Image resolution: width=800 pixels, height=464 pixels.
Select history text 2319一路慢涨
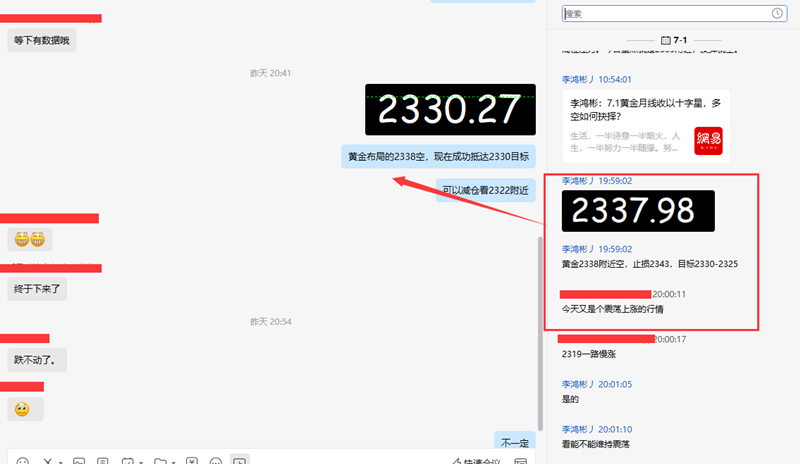click(589, 354)
